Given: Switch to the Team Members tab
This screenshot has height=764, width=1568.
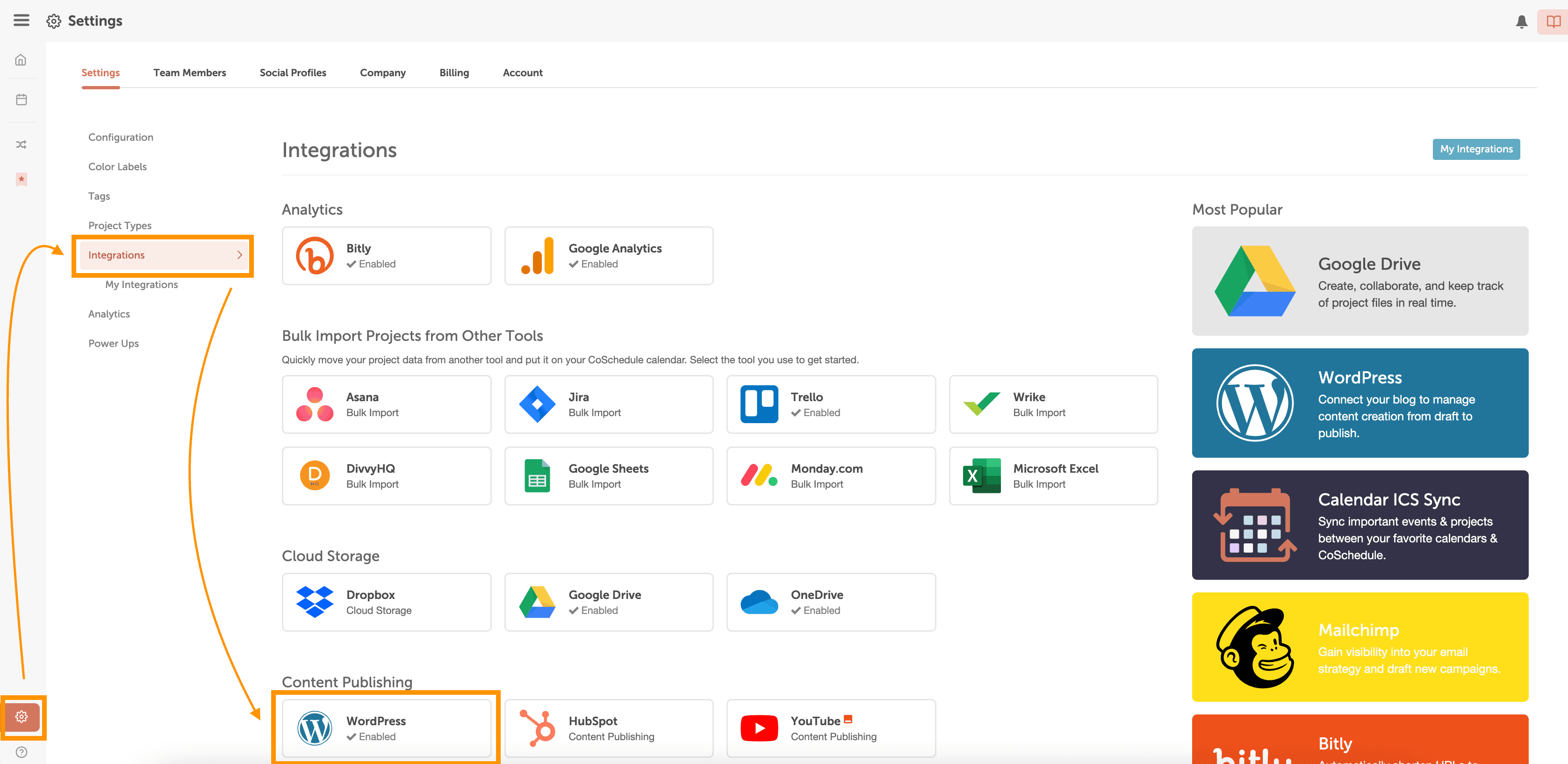Looking at the screenshot, I should point(189,72).
